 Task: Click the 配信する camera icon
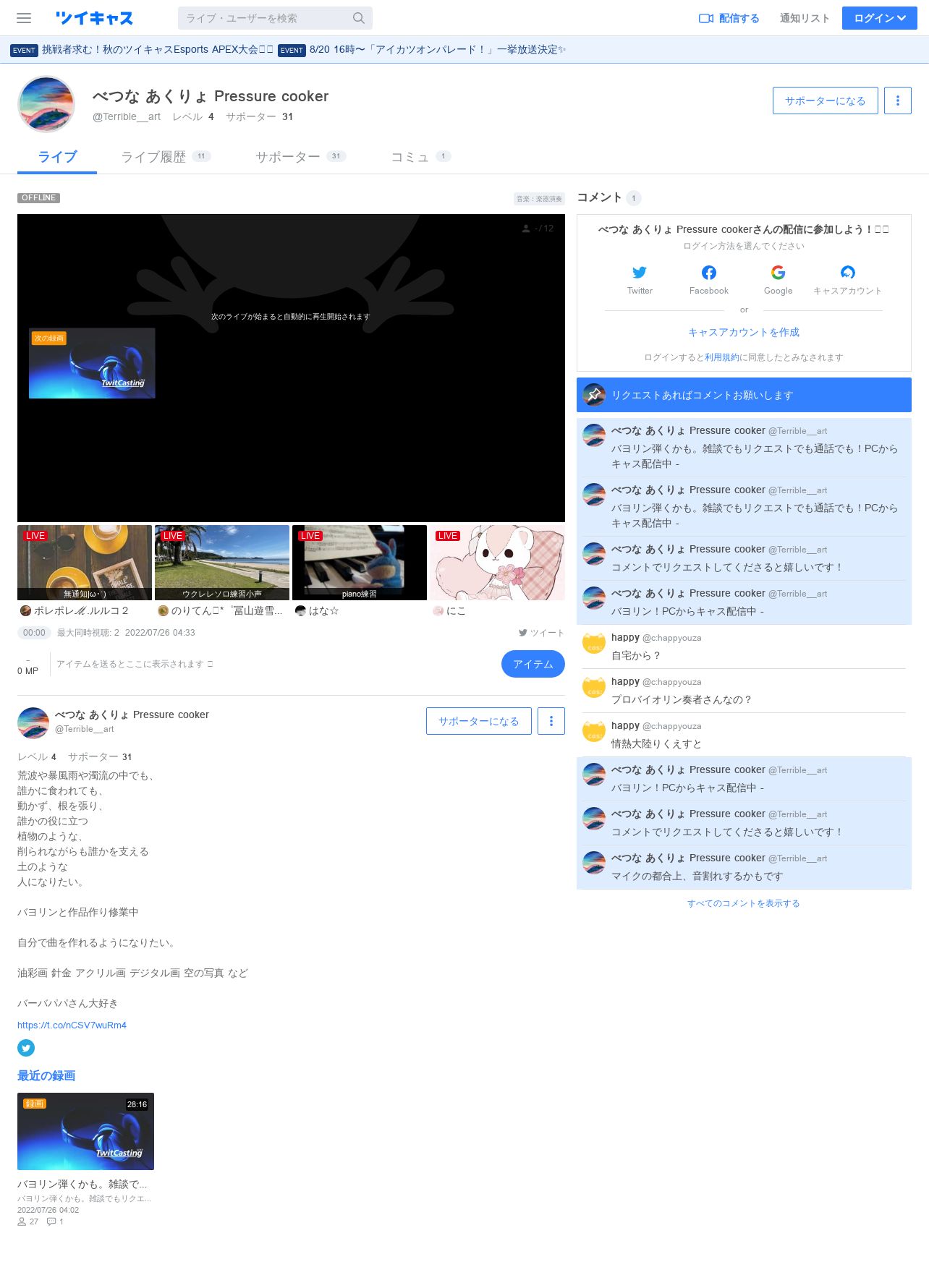(x=706, y=18)
